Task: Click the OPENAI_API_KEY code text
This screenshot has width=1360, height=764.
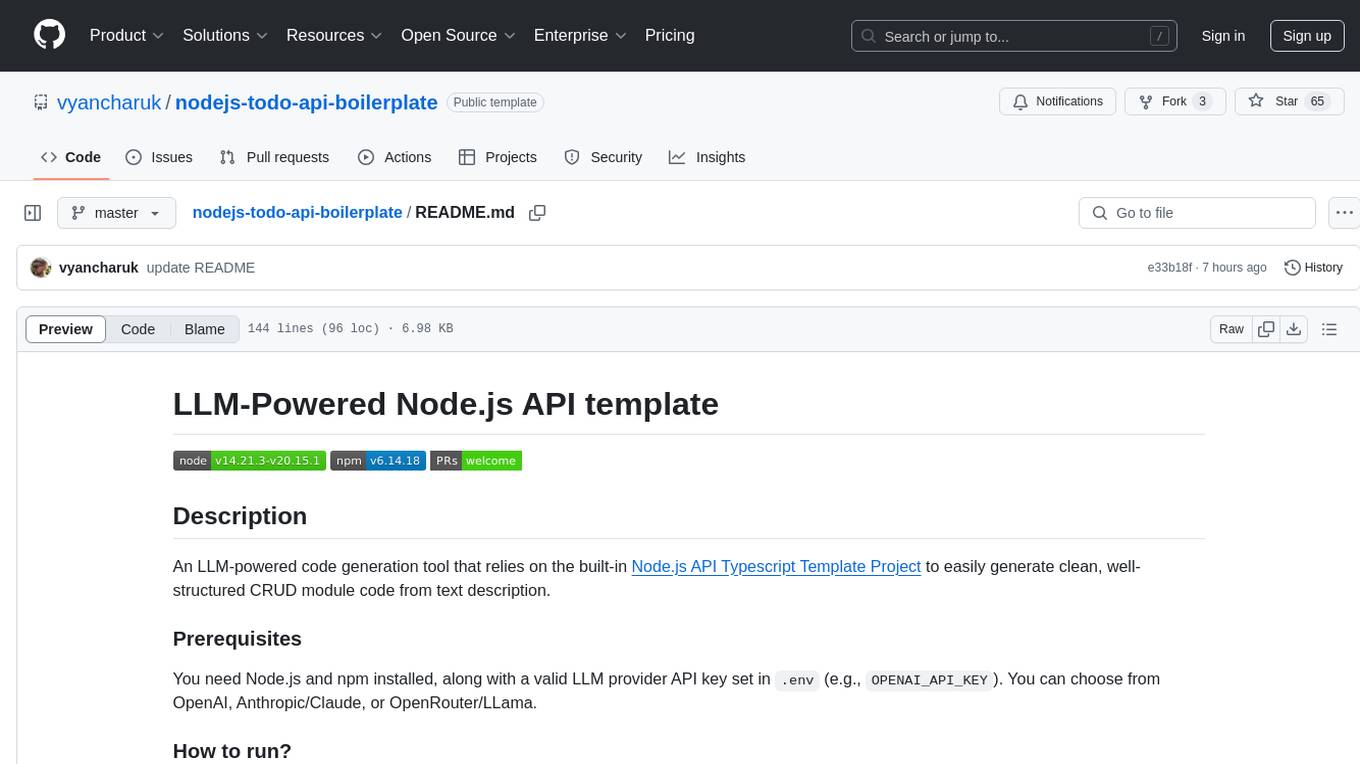Action: coord(929,680)
